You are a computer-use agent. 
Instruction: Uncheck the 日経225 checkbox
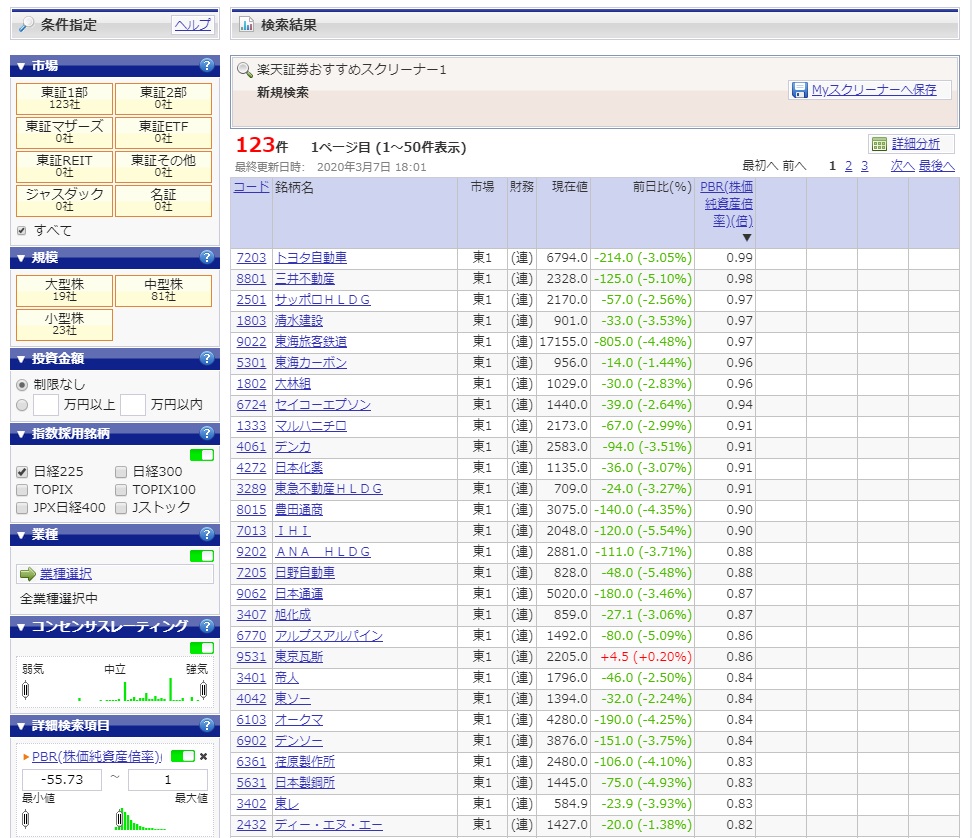click(x=22, y=471)
